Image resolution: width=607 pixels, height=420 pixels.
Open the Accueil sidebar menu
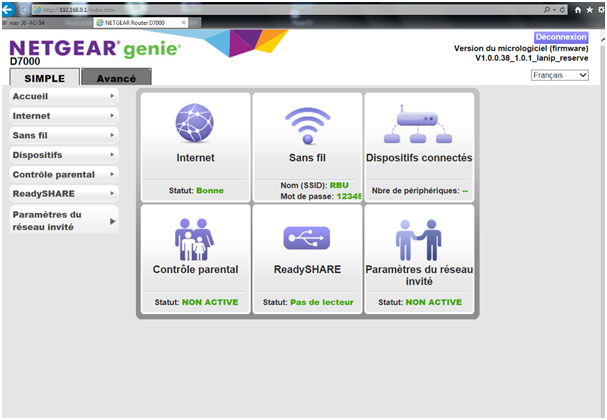[64, 96]
